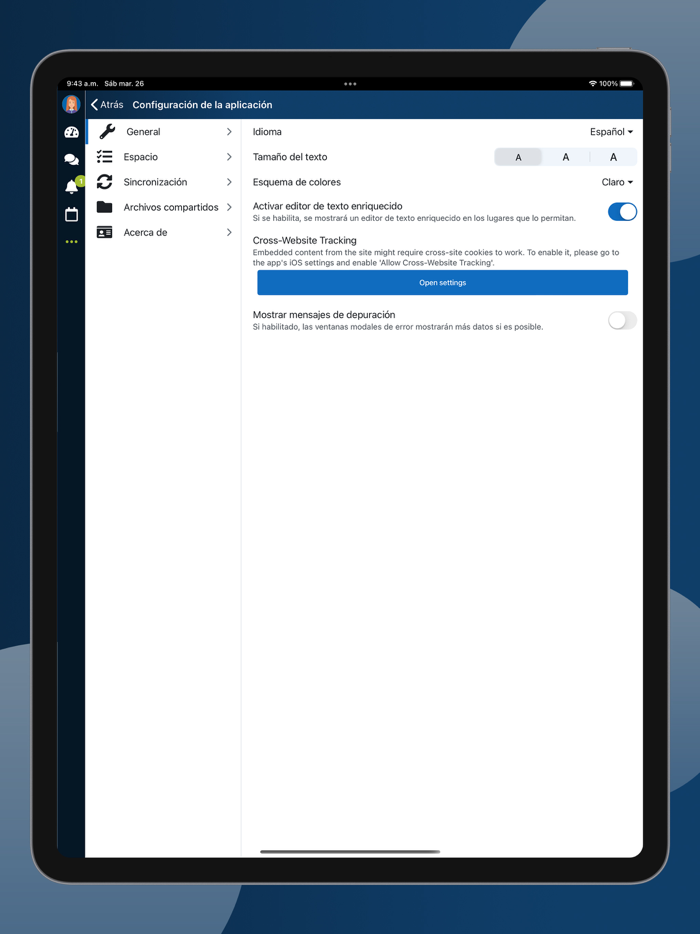Expand the Acerca de chevron
700x934 pixels.
click(229, 232)
